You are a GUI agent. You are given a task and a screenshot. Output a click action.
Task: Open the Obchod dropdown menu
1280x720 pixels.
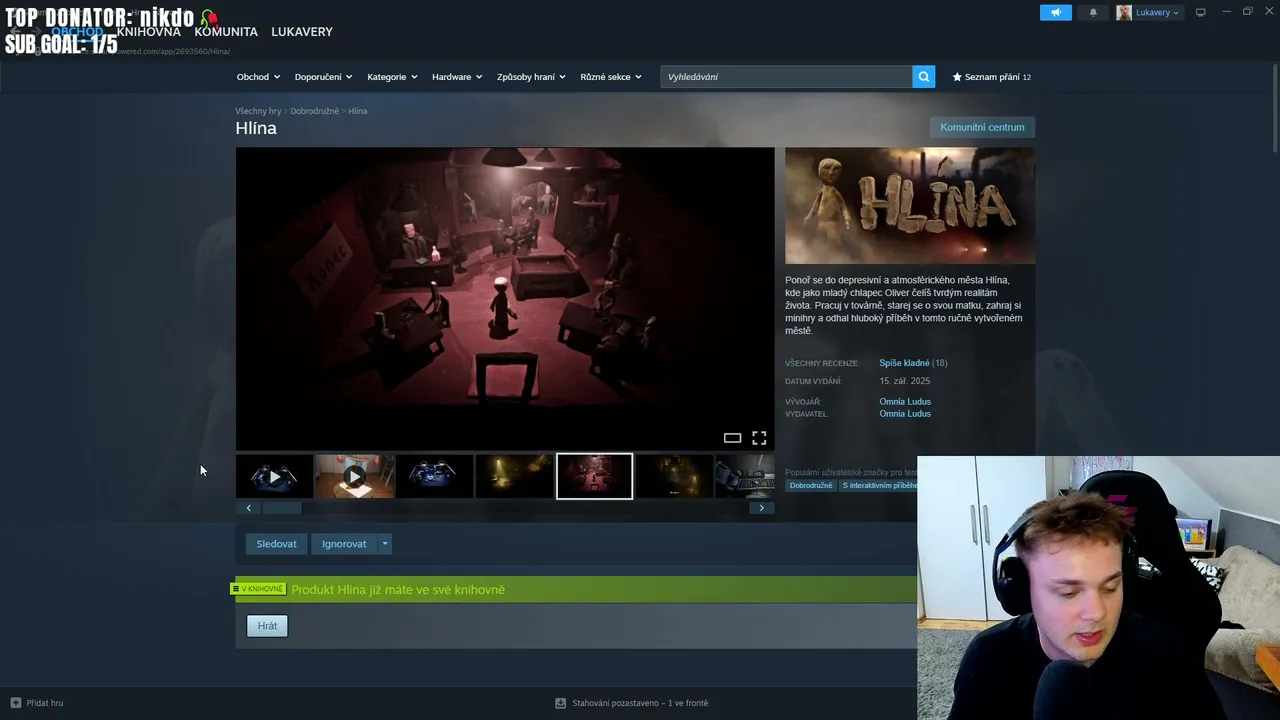pyautogui.click(x=258, y=77)
